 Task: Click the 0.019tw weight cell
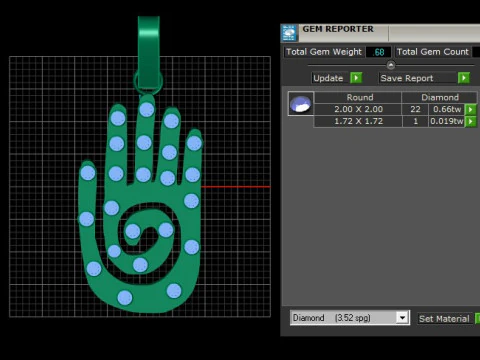click(447, 121)
